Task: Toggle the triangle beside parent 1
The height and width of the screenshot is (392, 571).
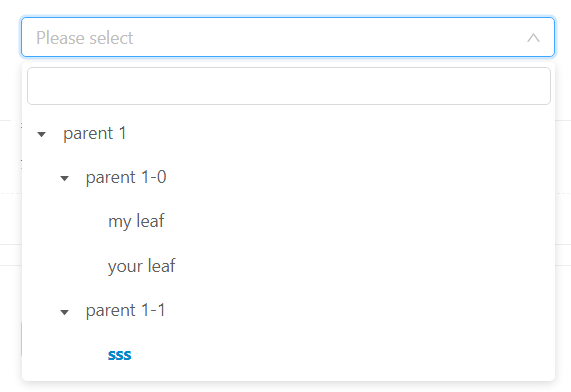Action: tap(42, 134)
